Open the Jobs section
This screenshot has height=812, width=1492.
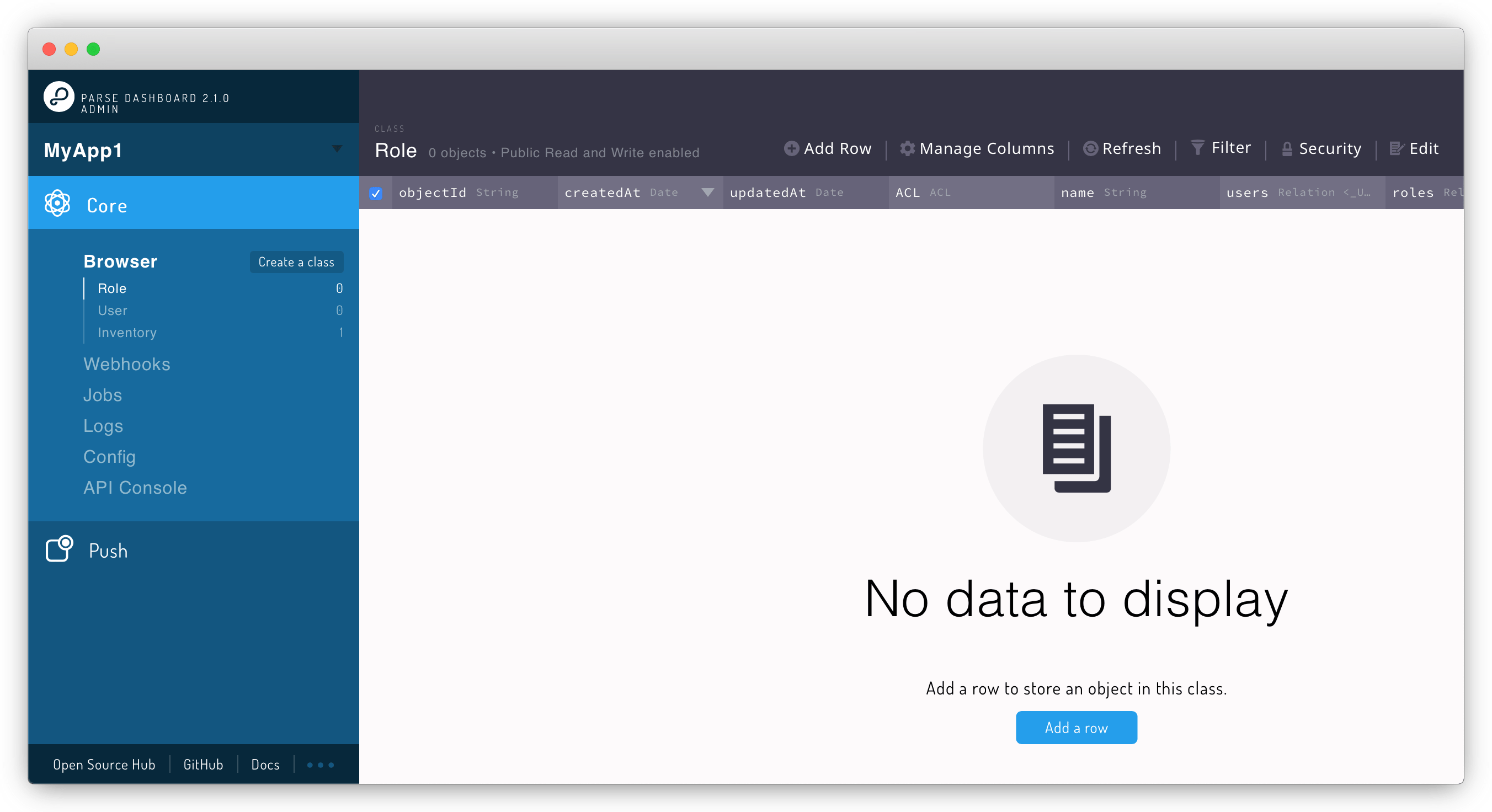pos(103,394)
